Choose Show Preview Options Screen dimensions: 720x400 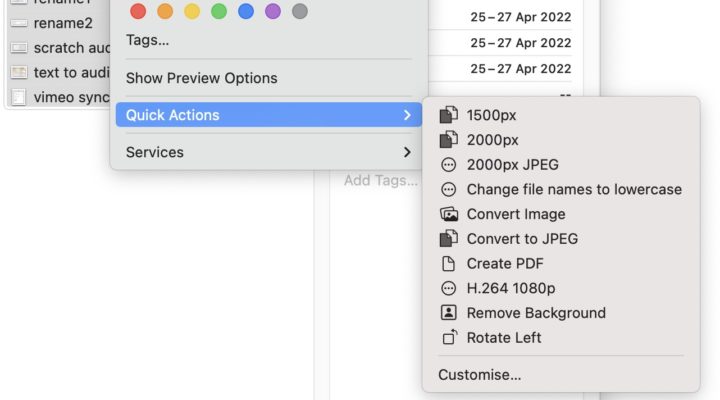point(202,78)
